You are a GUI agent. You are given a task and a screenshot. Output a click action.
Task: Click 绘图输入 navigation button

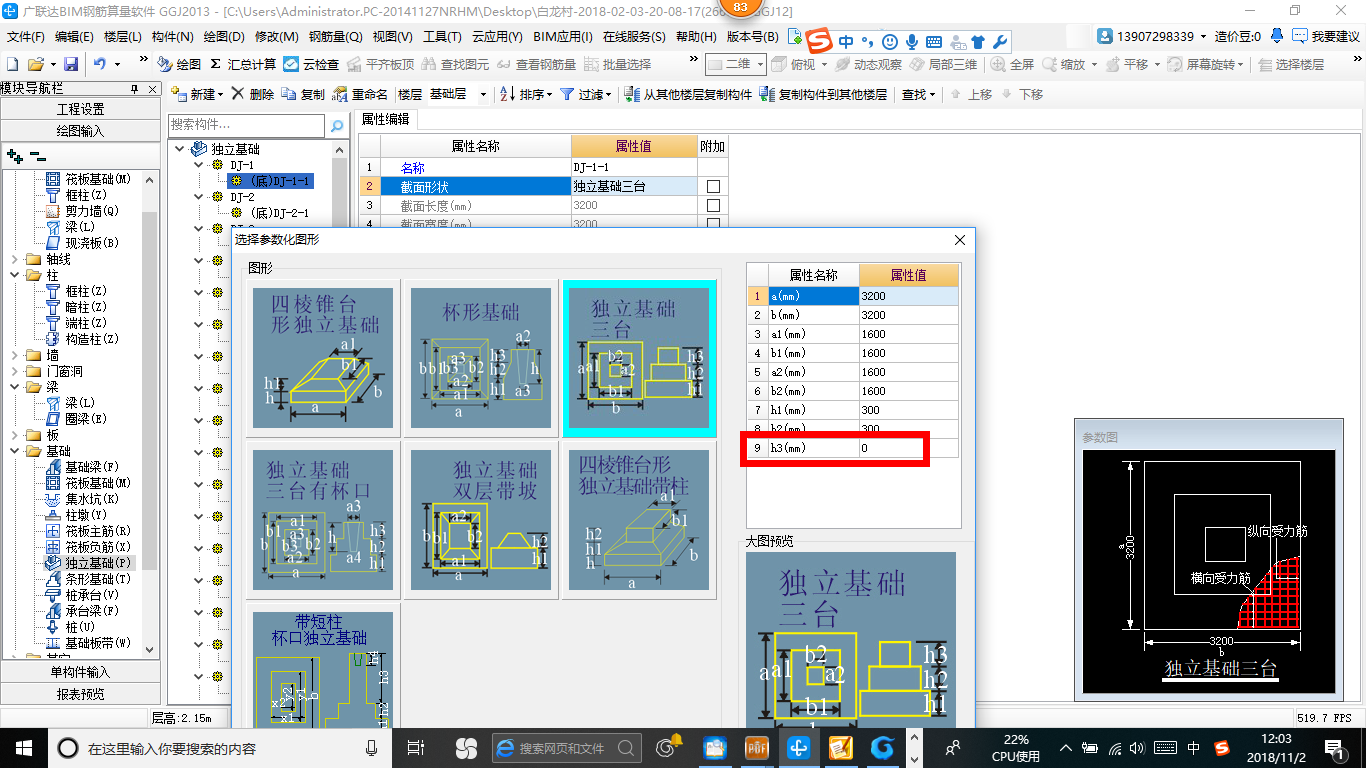[x=80, y=131]
